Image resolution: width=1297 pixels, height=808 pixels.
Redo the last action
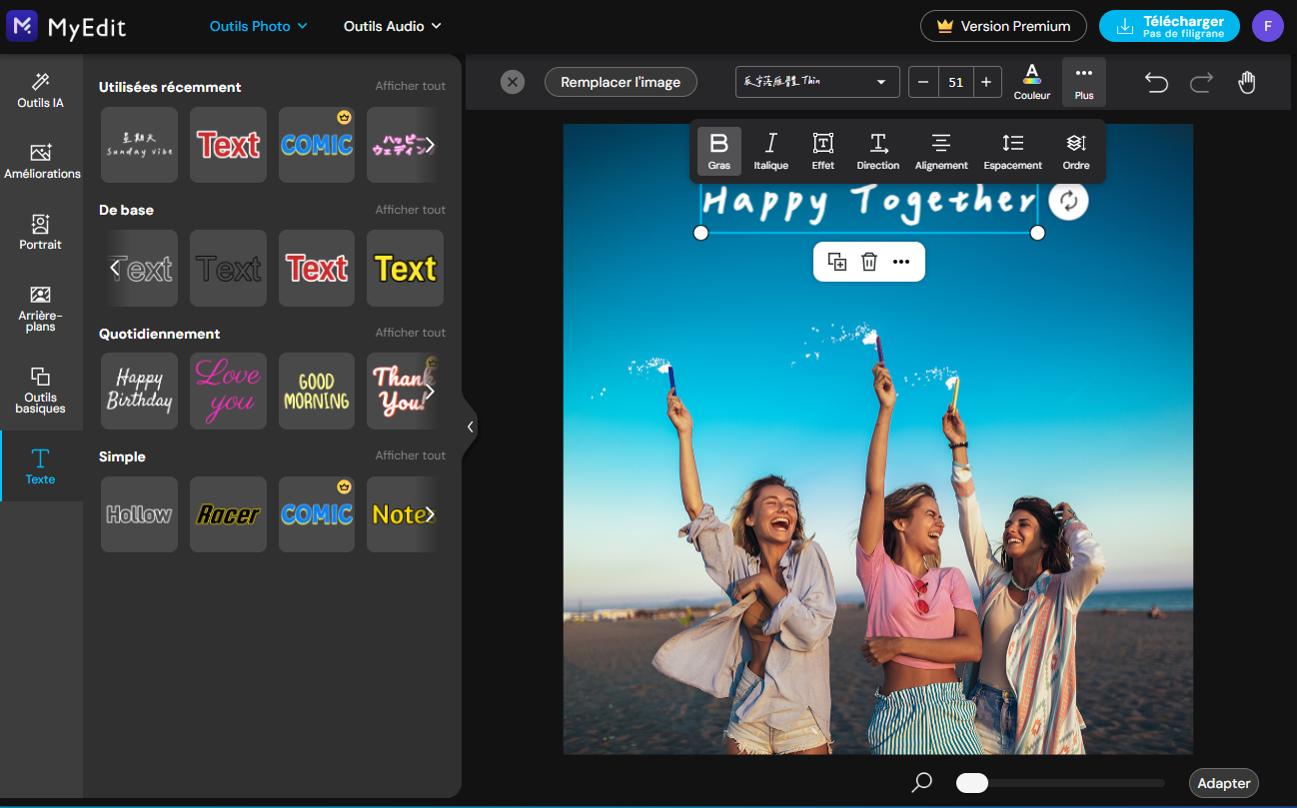pyautogui.click(x=1201, y=82)
